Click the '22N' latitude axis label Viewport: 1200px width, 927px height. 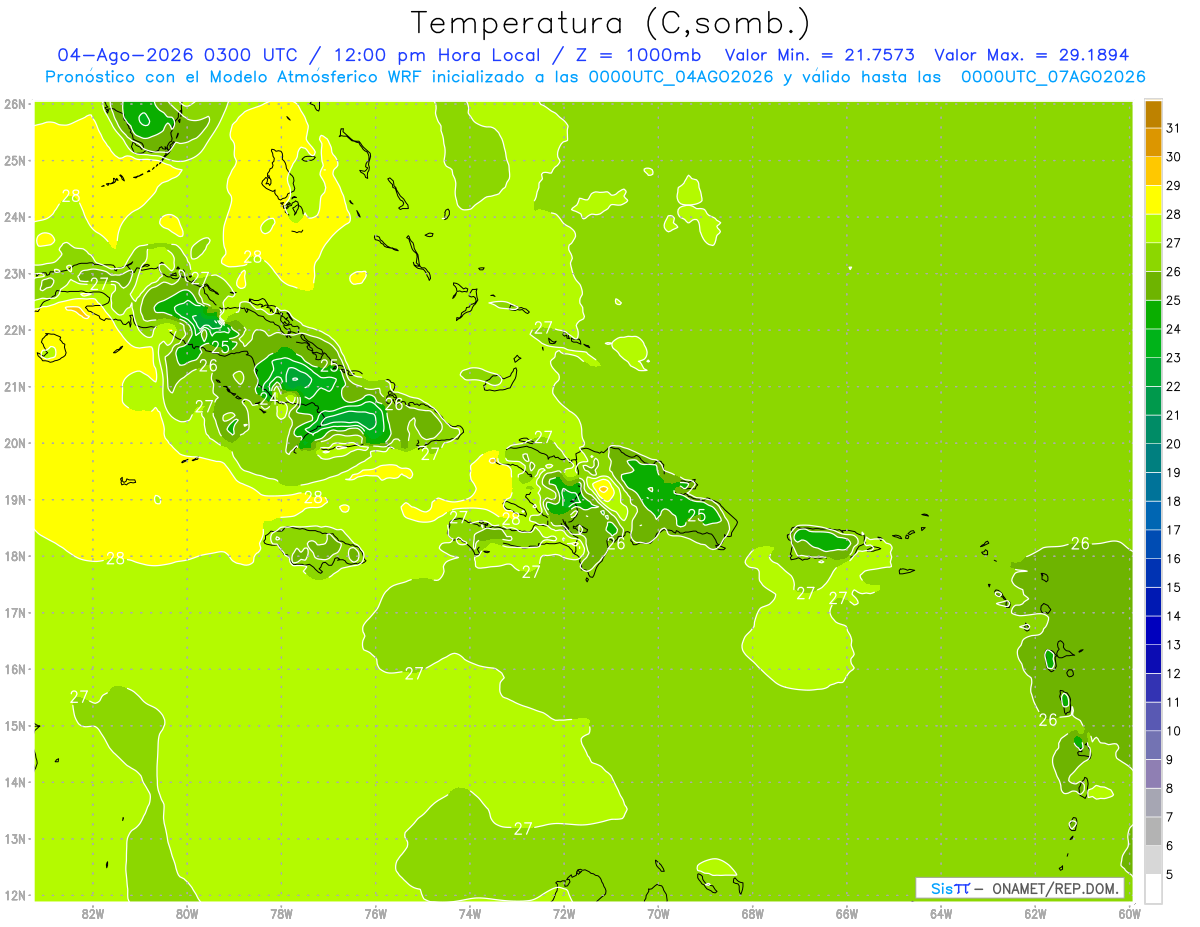point(15,330)
